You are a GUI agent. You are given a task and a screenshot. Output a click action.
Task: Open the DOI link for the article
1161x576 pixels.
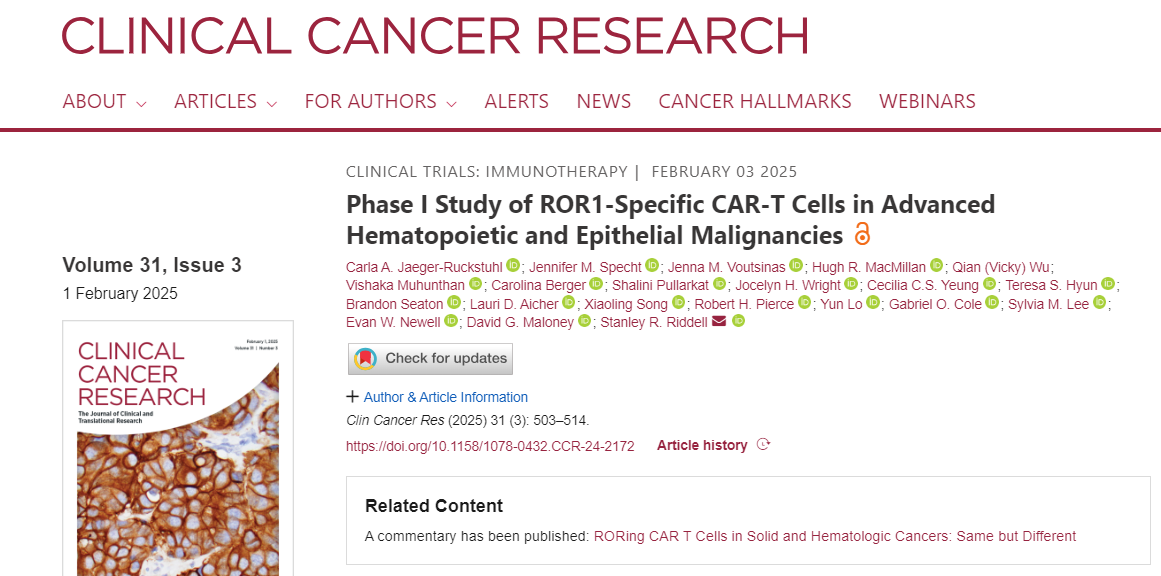click(490, 446)
